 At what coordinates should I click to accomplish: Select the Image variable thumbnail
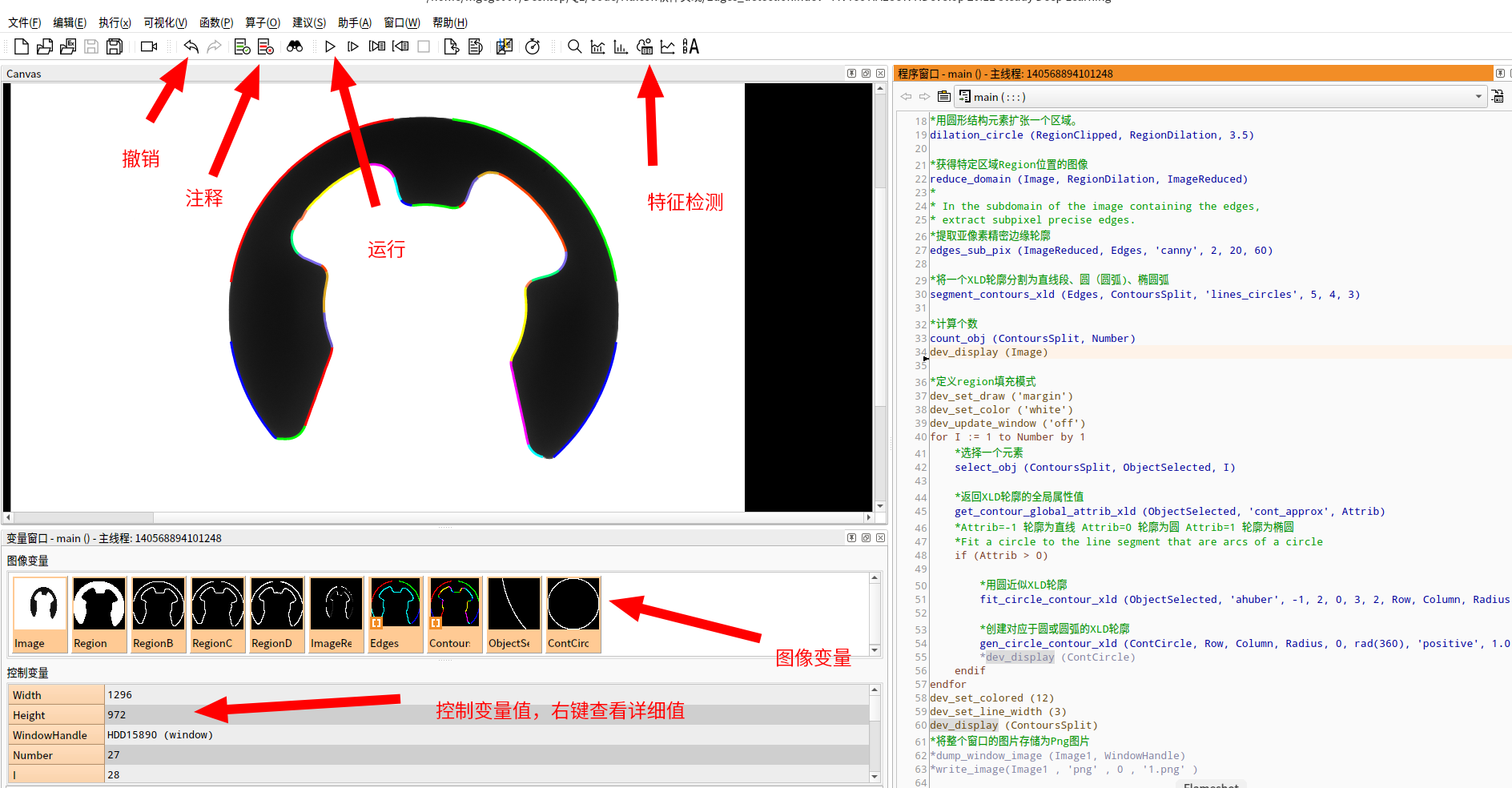point(40,614)
